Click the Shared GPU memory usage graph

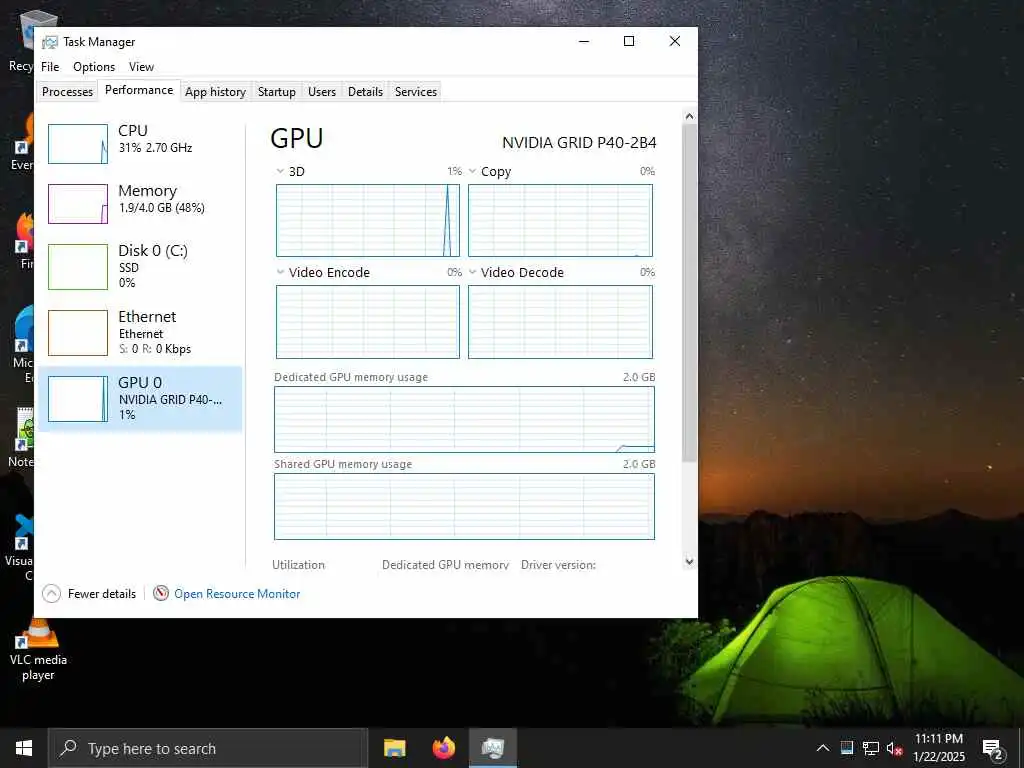[464, 506]
